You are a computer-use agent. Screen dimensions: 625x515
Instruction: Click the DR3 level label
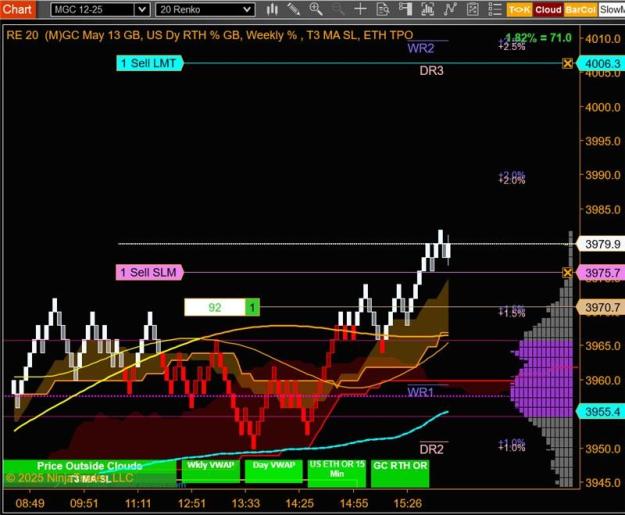point(431,71)
